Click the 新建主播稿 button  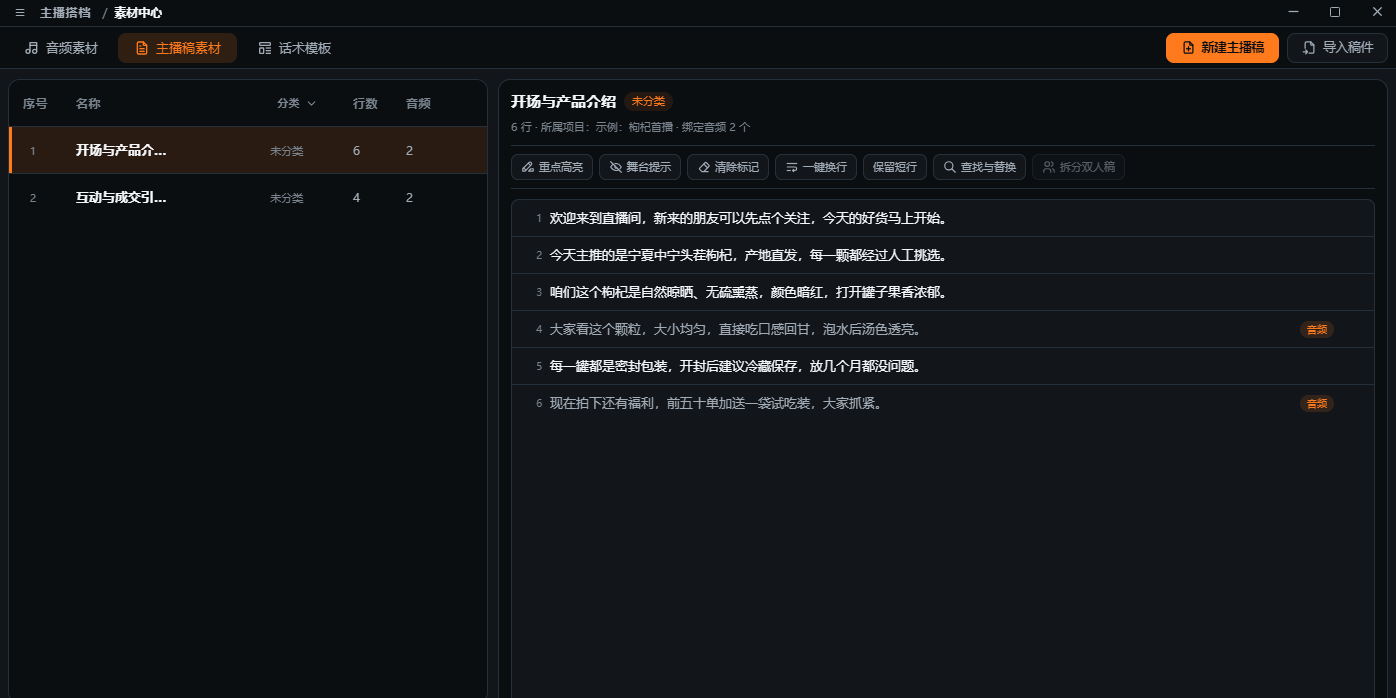pyautogui.click(x=1222, y=48)
